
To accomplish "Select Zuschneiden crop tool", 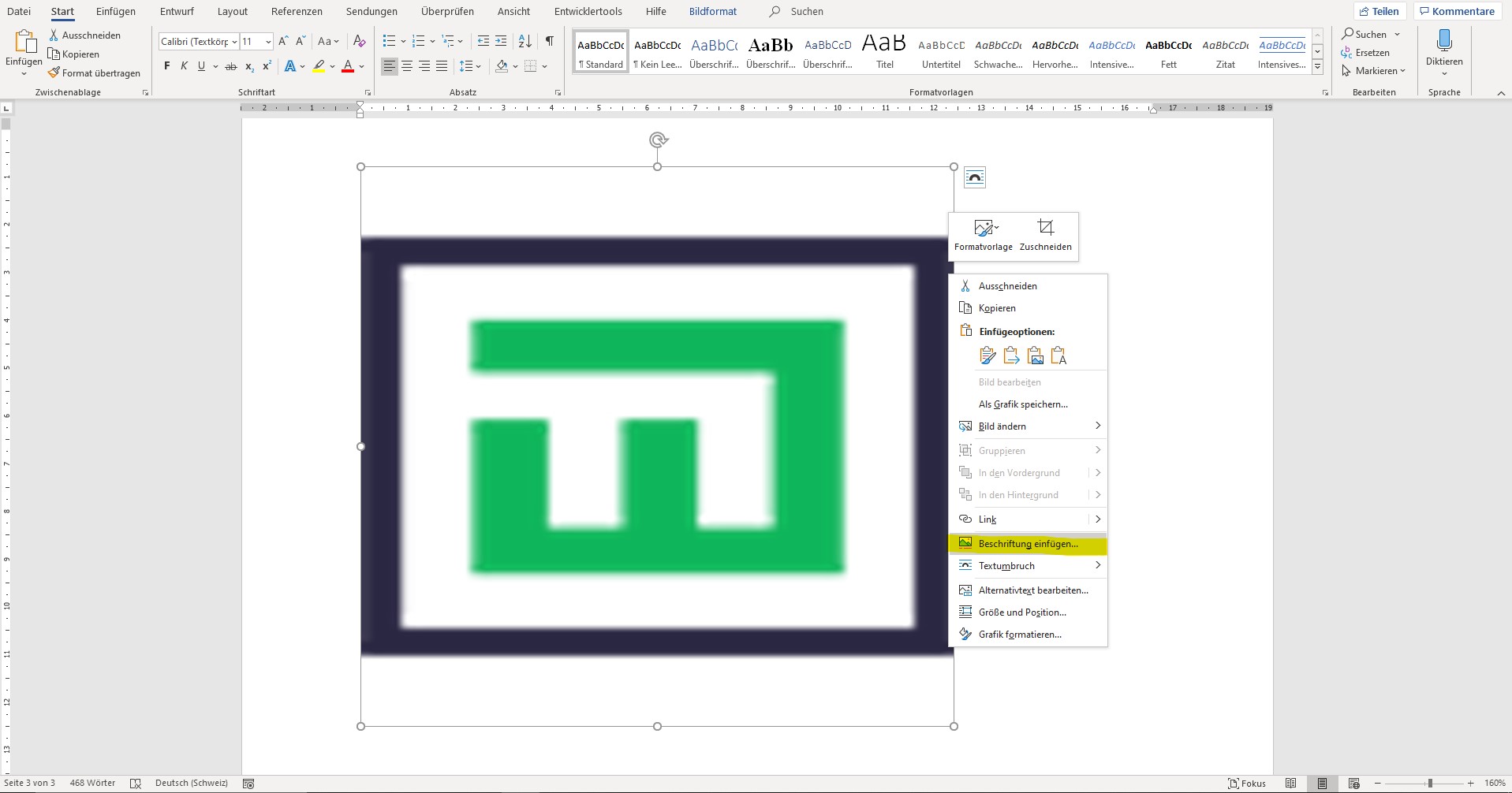I will click(x=1045, y=236).
